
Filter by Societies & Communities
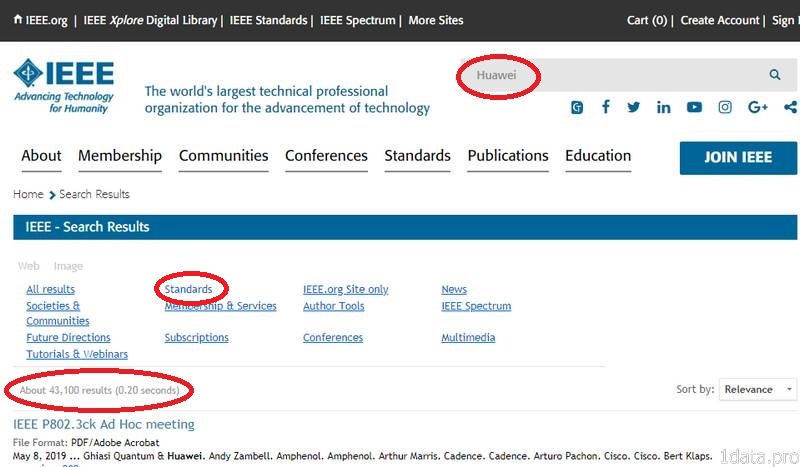click(58, 313)
